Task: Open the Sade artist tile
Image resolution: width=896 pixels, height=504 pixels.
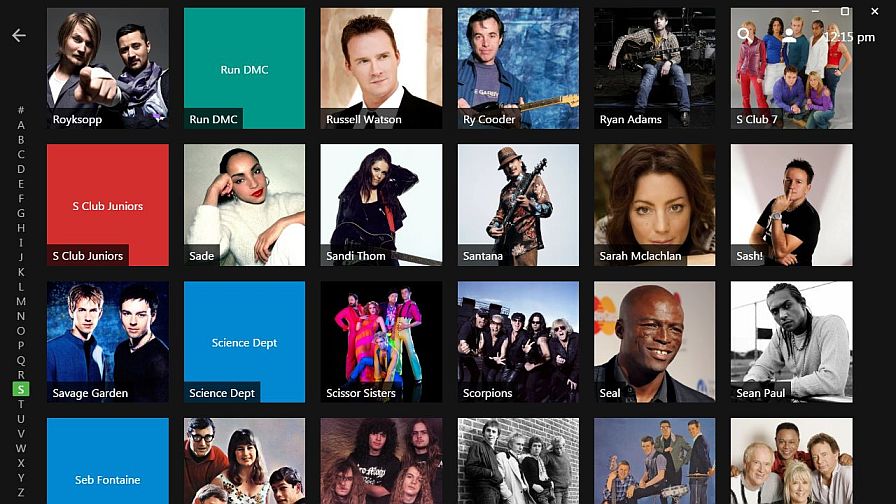Action: point(245,205)
